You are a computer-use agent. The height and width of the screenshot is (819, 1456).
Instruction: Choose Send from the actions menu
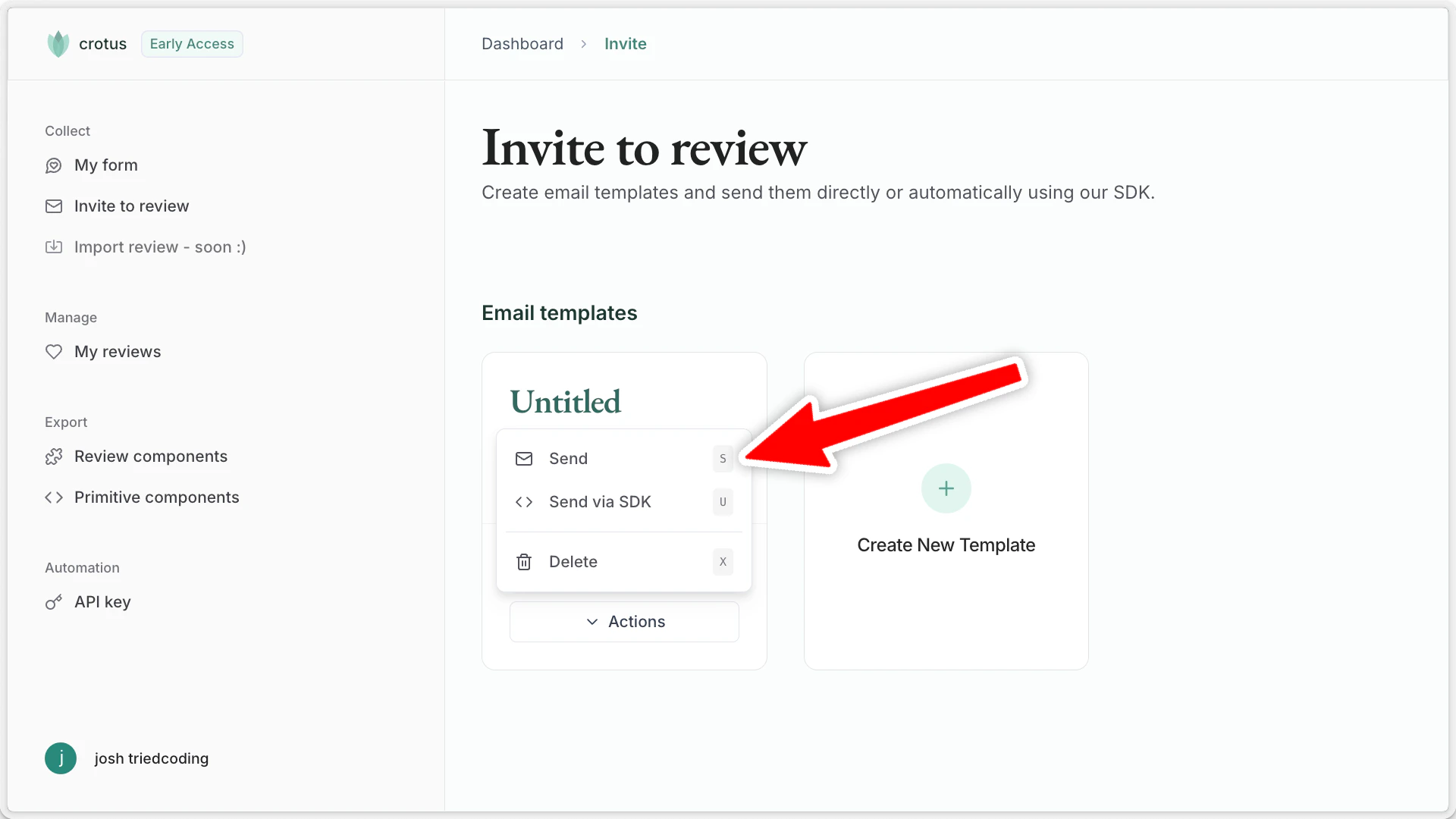[623, 459]
